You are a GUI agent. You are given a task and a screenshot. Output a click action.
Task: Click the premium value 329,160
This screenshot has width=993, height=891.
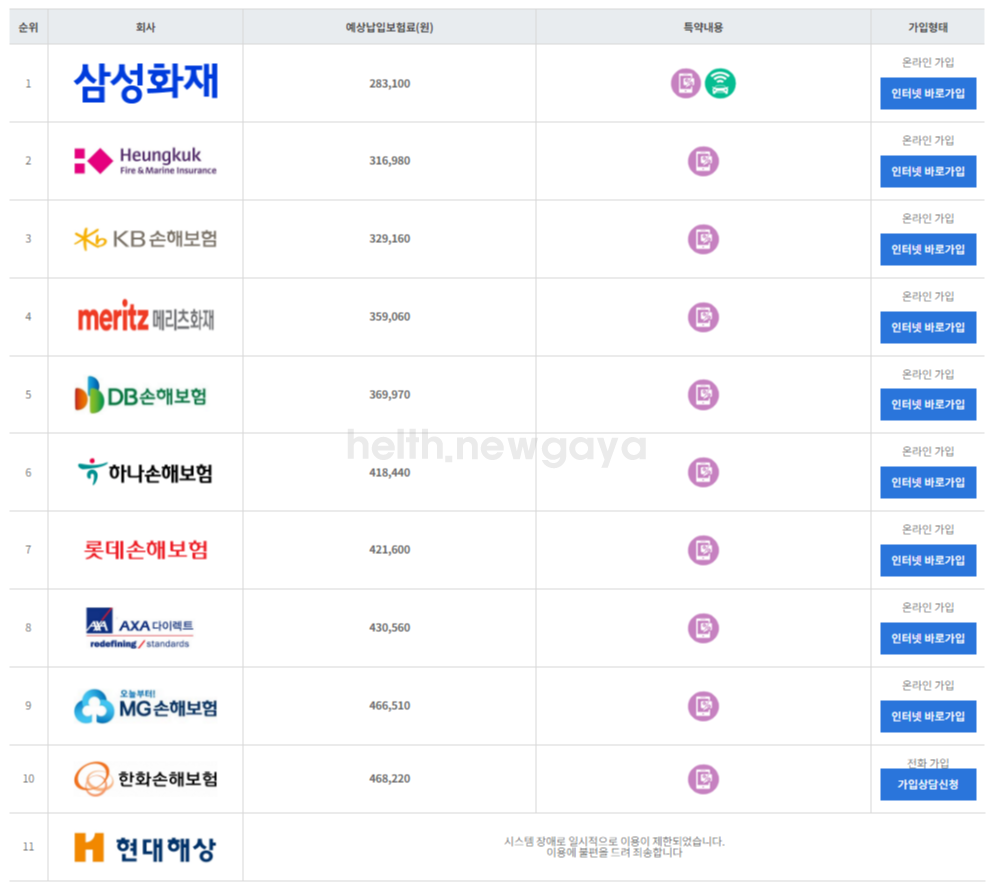coord(389,239)
